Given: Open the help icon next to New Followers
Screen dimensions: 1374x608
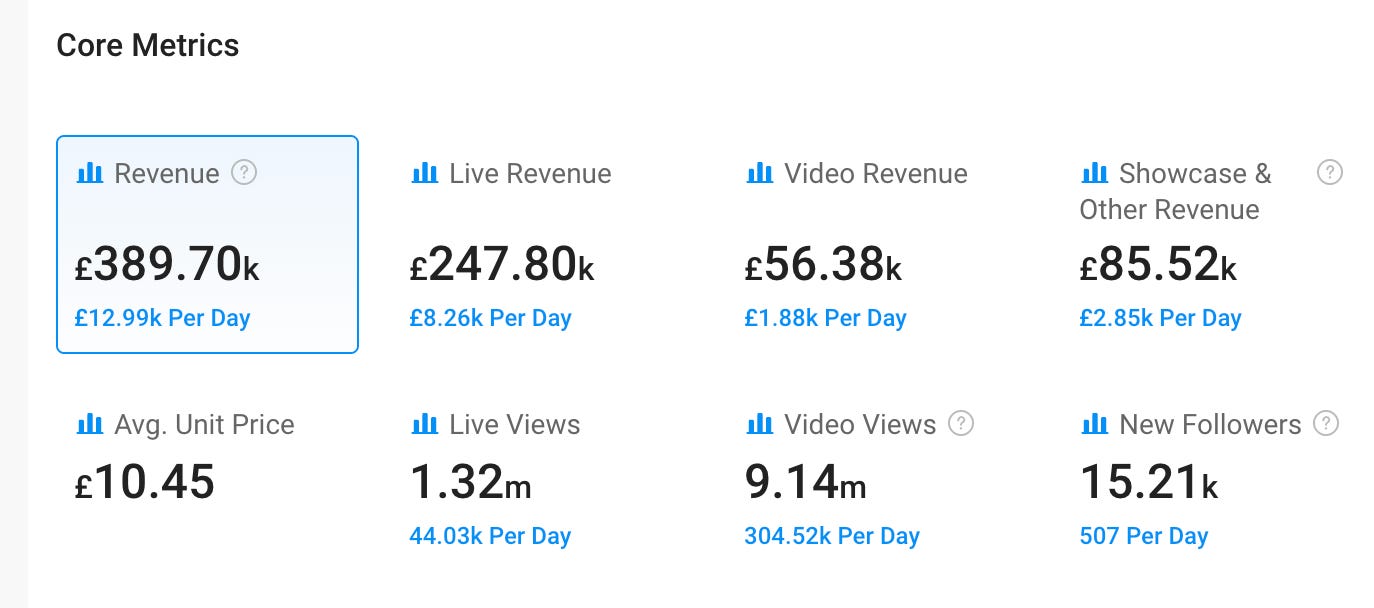Looking at the screenshot, I should (x=1326, y=423).
